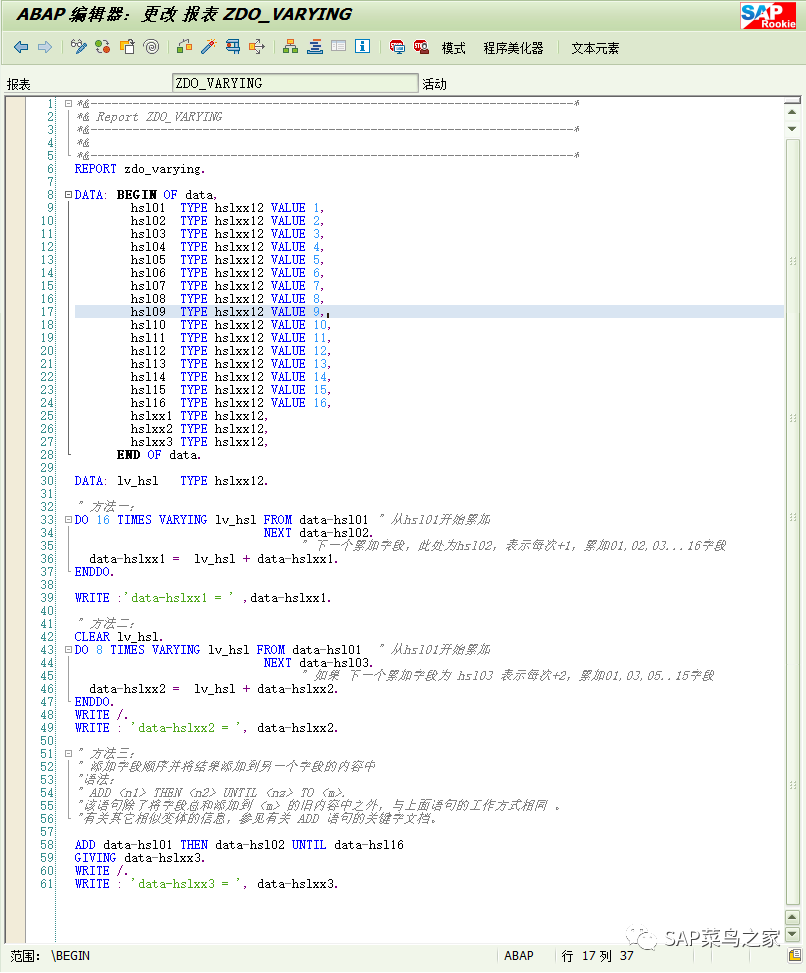Viewport: 806px width, 973px height.
Task: Click the highlighted hsl09 VALUE 9 line
Action: tap(429, 312)
